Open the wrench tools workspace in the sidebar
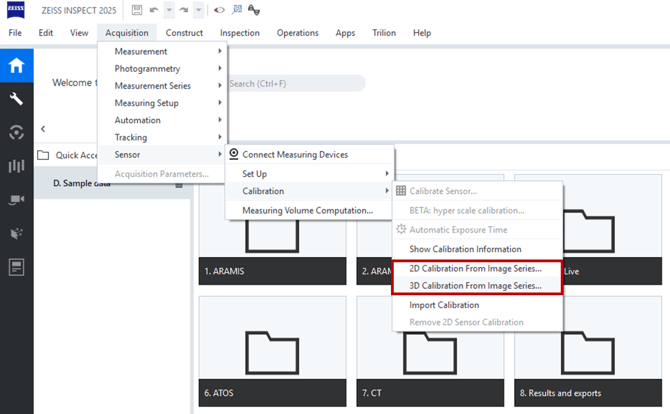670x414 pixels. click(x=16, y=99)
